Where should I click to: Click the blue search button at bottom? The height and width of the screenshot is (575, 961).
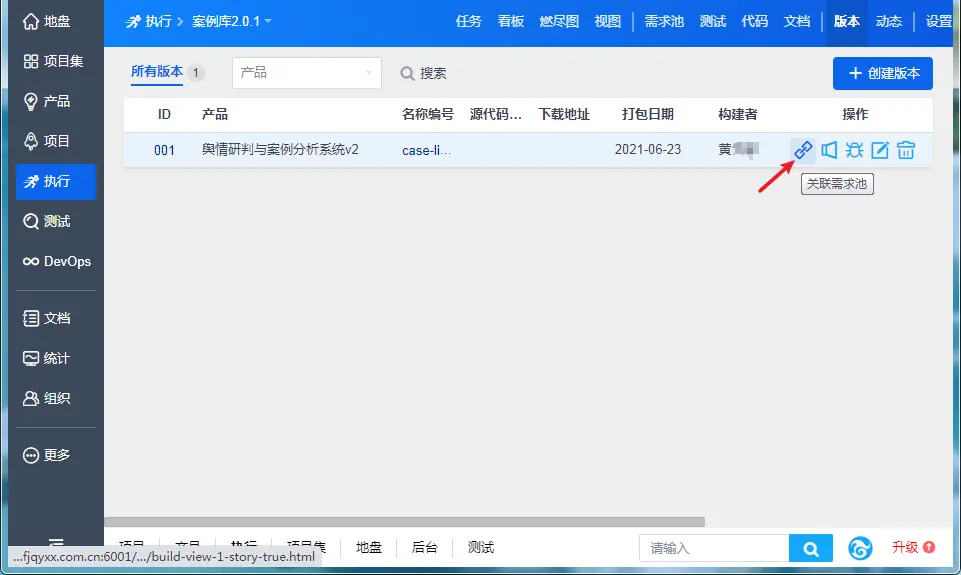pos(810,548)
